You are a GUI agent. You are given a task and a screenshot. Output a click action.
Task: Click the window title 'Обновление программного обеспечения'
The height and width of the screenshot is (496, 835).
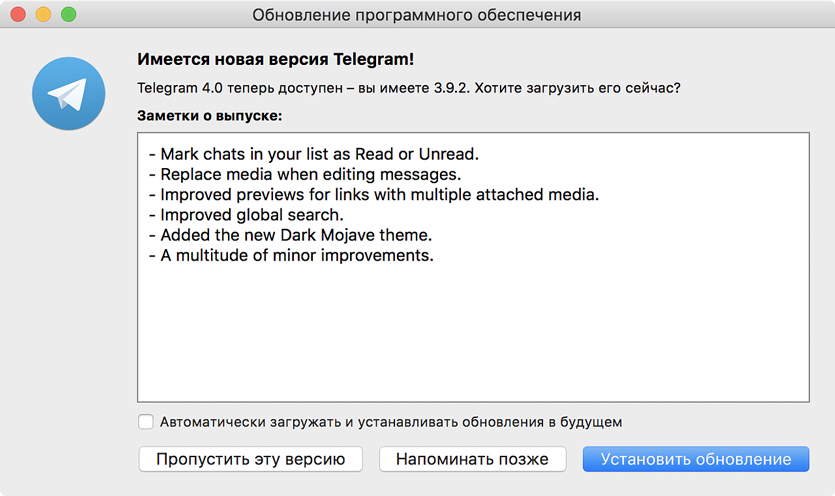tap(416, 15)
